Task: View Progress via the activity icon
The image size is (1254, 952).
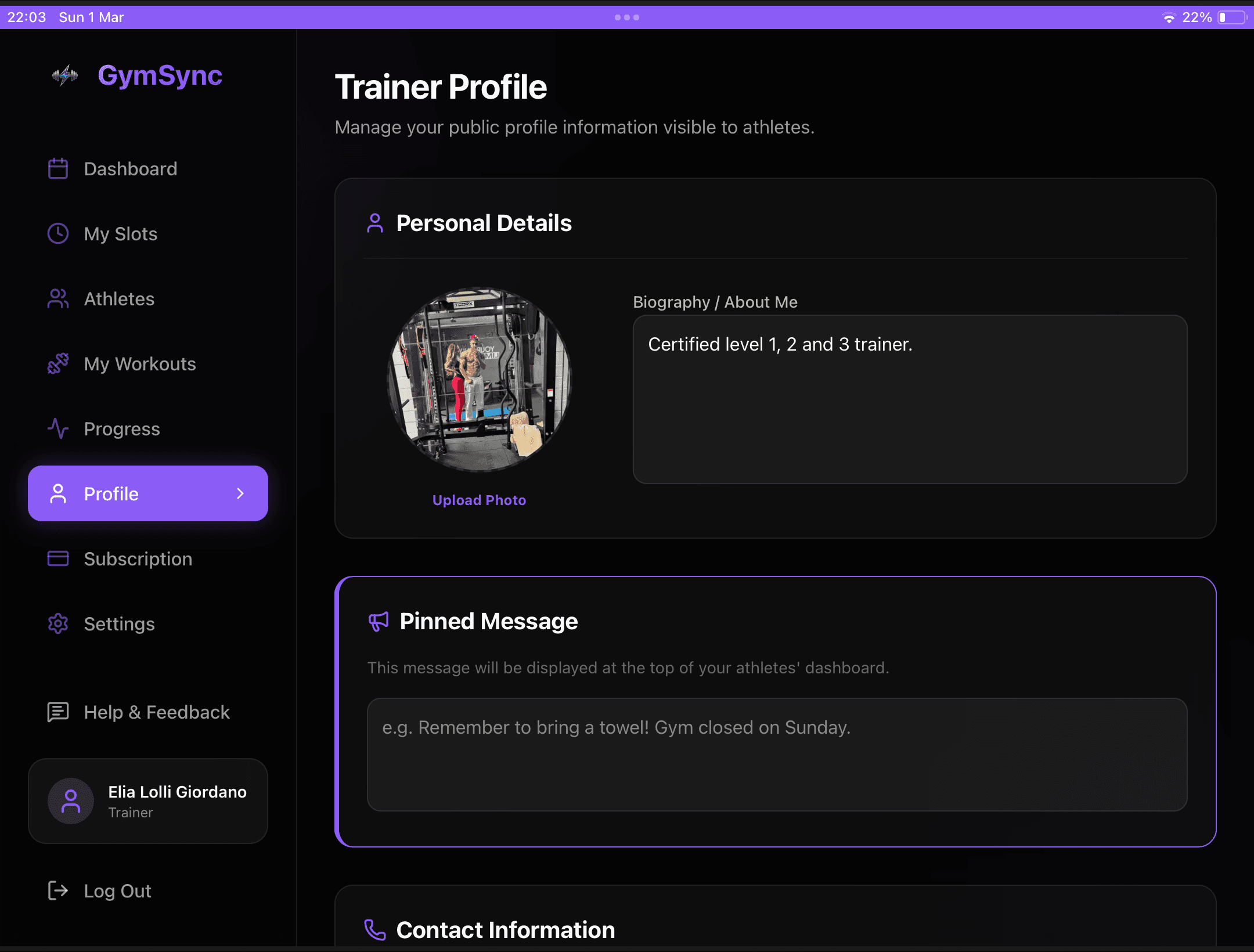Action: (58, 429)
